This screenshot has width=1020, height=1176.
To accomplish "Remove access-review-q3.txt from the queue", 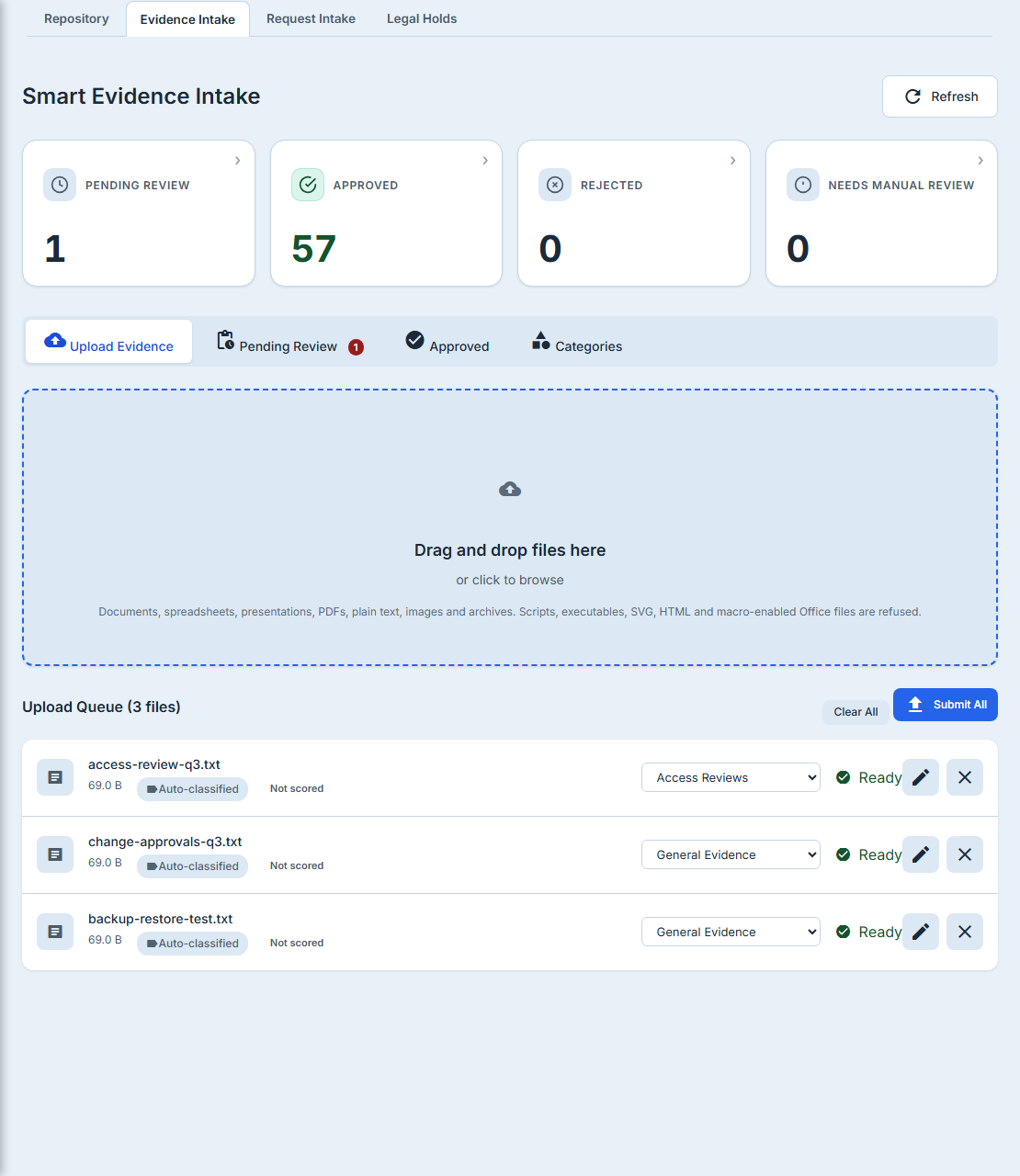I will click(965, 777).
